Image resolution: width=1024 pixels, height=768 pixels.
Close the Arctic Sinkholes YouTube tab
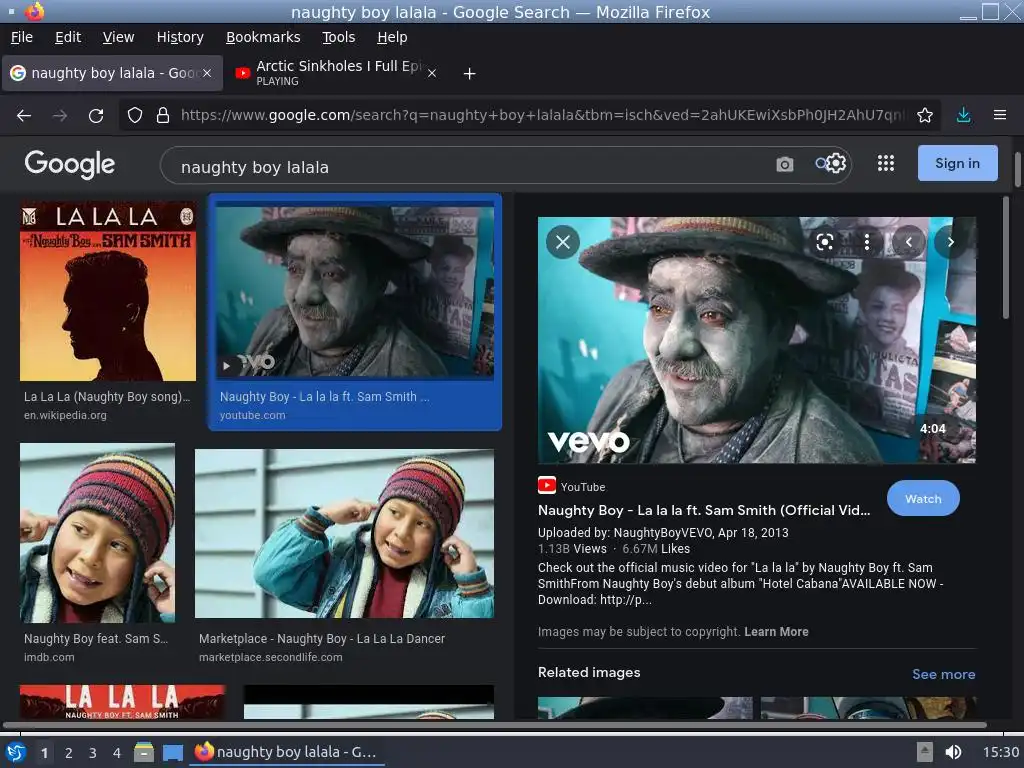(432, 74)
